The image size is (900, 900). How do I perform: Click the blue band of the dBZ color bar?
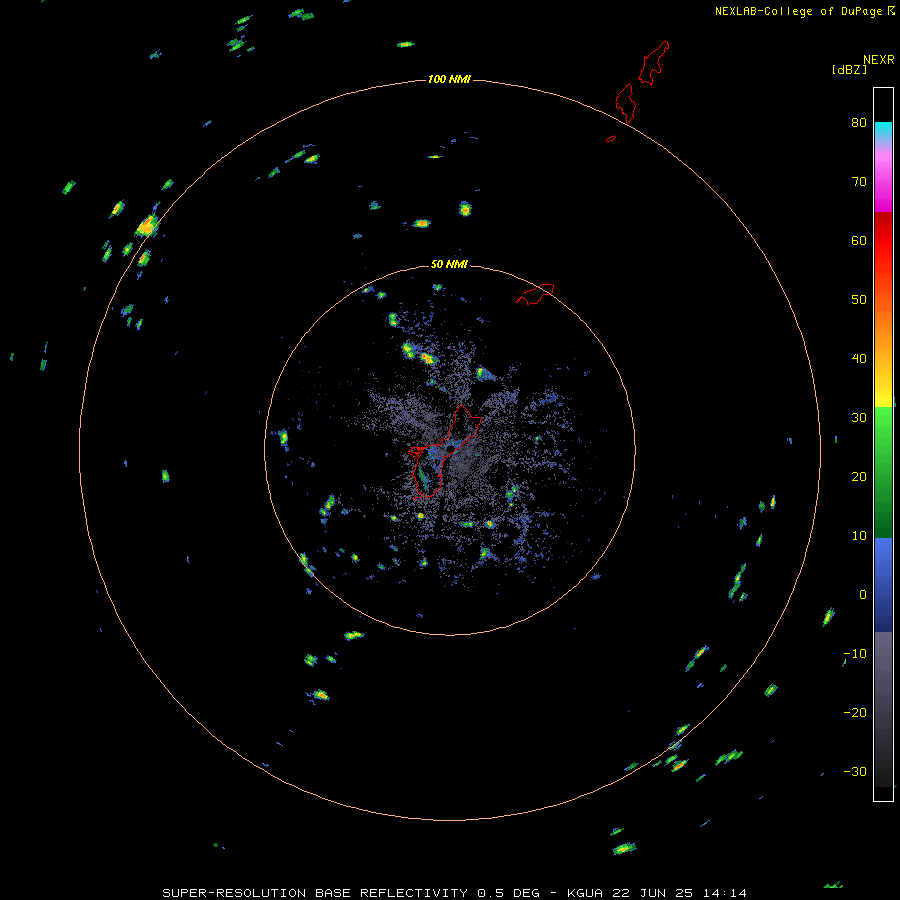pyautogui.click(x=883, y=585)
